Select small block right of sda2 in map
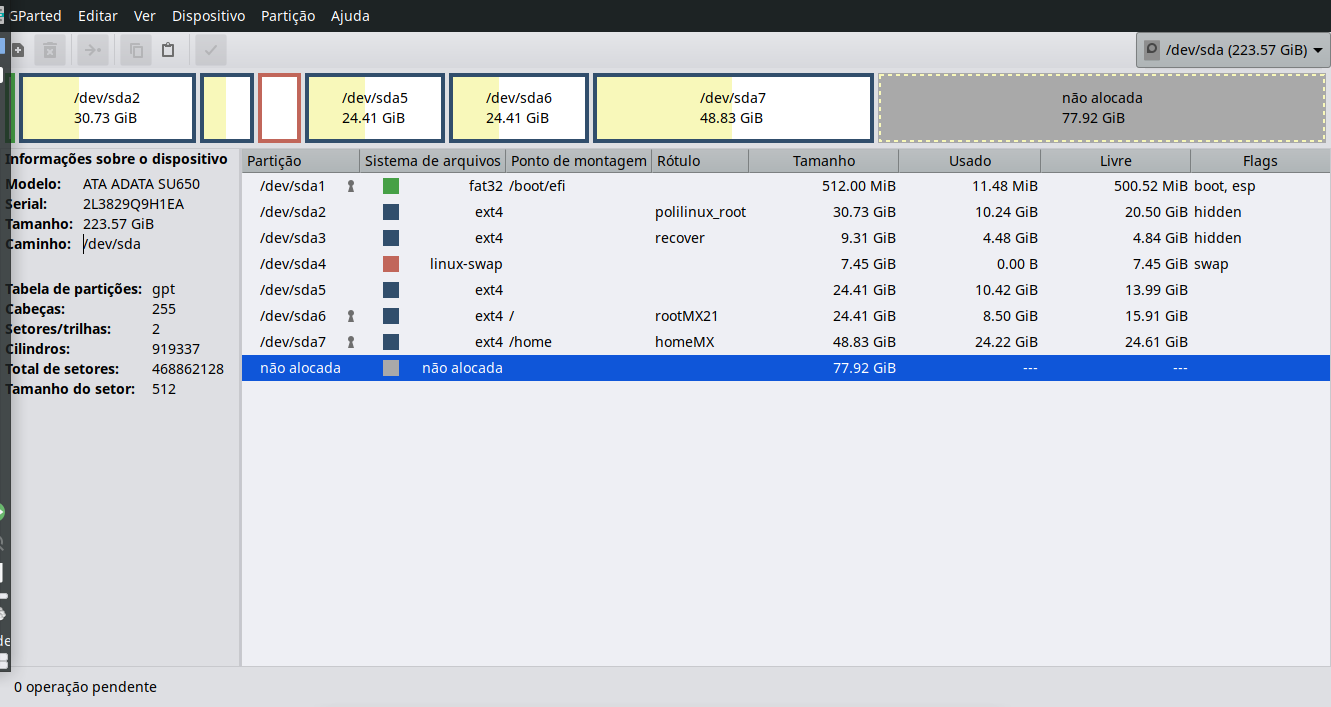Screen dimensions: 1331x707 point(227,108)
